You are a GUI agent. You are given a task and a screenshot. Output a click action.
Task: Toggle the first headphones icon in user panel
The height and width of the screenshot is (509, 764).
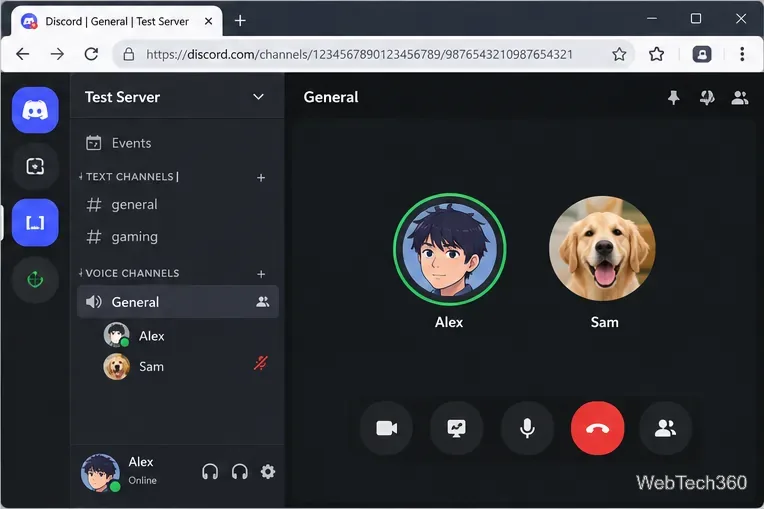[x=210, y=471]
